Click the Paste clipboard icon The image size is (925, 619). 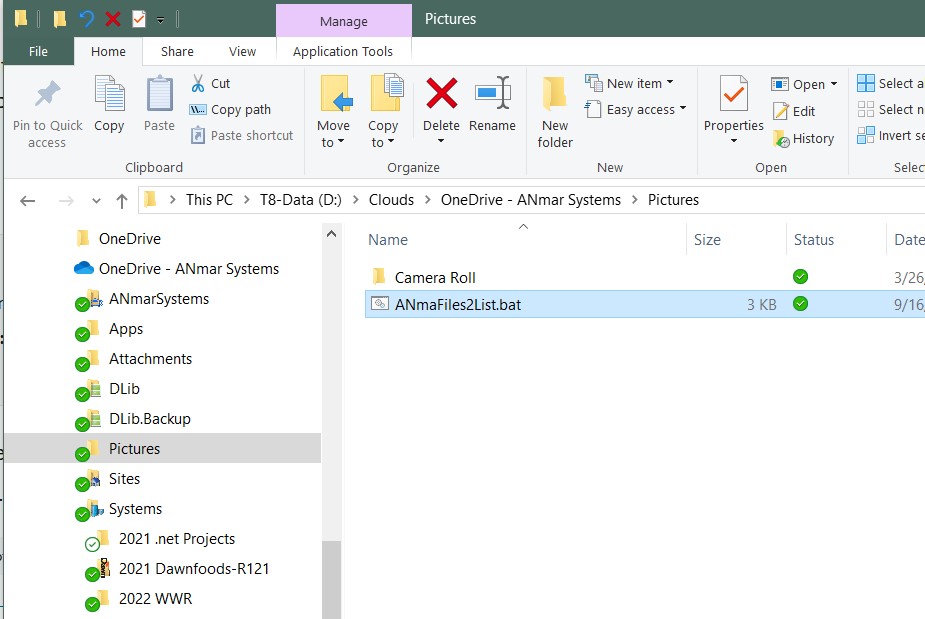[x=159, y=97]
